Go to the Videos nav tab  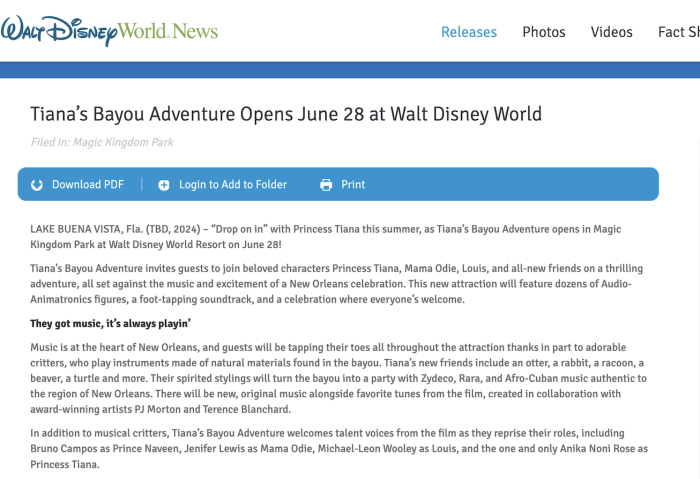[612, 32]
